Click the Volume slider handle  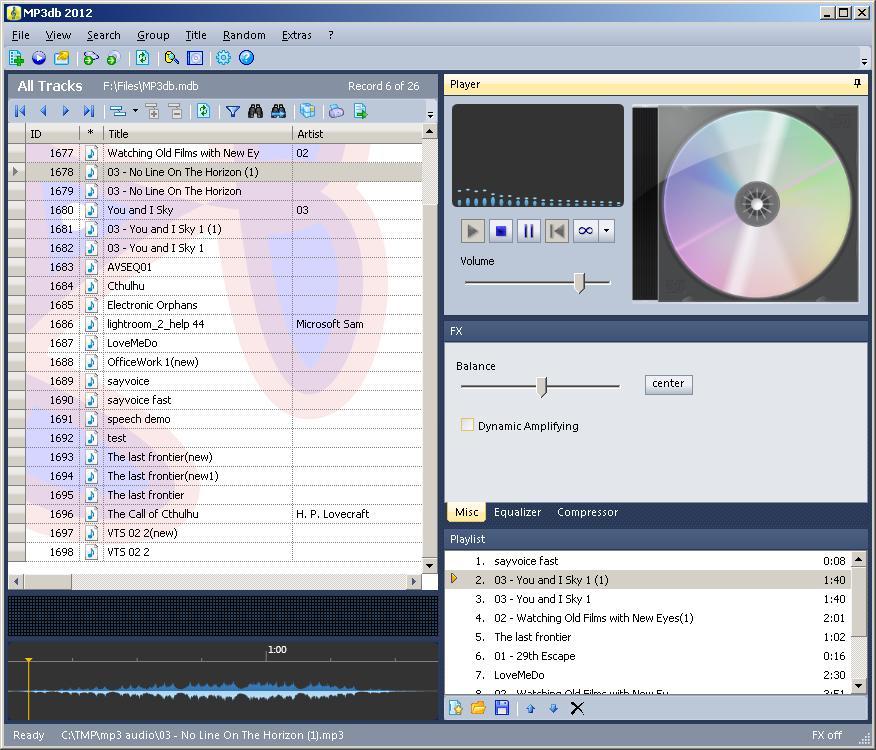pyautogui.click(x=580, y=283)
